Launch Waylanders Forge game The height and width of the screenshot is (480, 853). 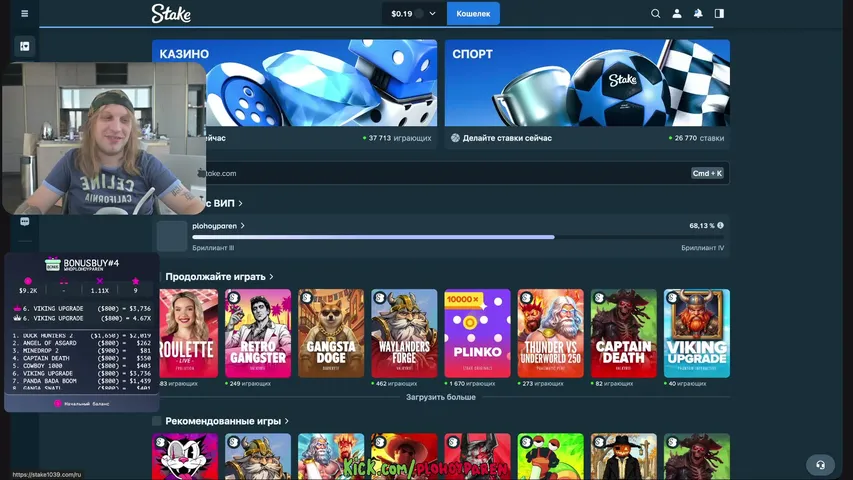click(x=404, y=333)
